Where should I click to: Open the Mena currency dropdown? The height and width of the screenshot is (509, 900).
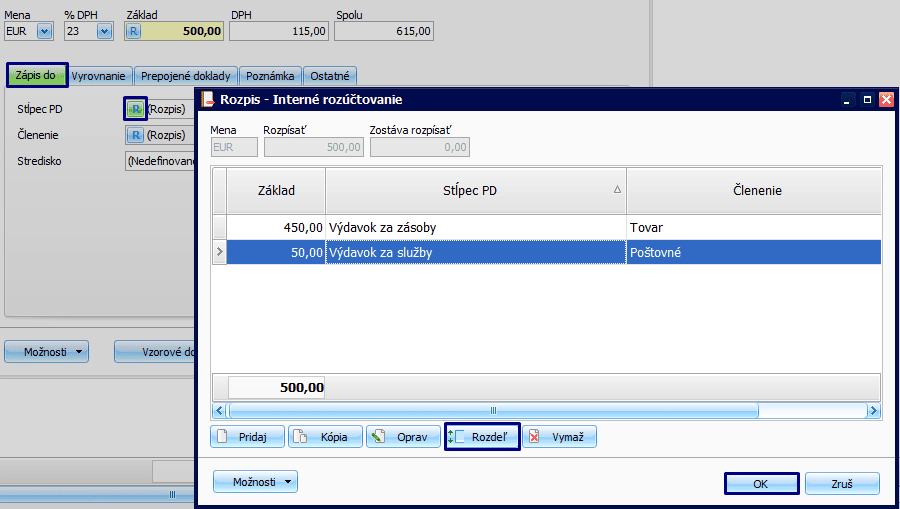coord(43,31)
